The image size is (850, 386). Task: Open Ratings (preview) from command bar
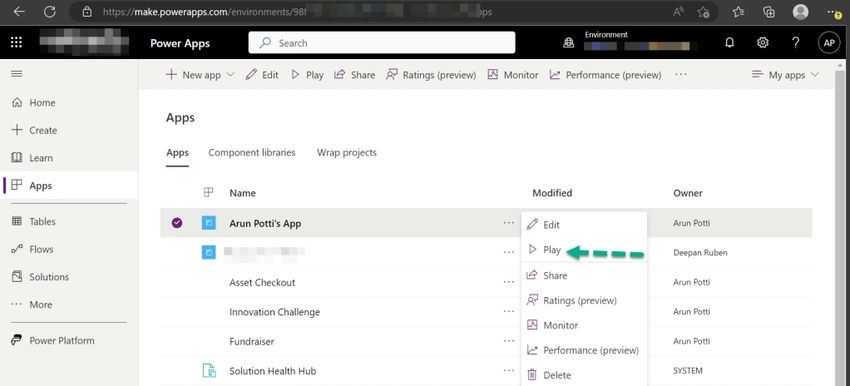[431, 75]
